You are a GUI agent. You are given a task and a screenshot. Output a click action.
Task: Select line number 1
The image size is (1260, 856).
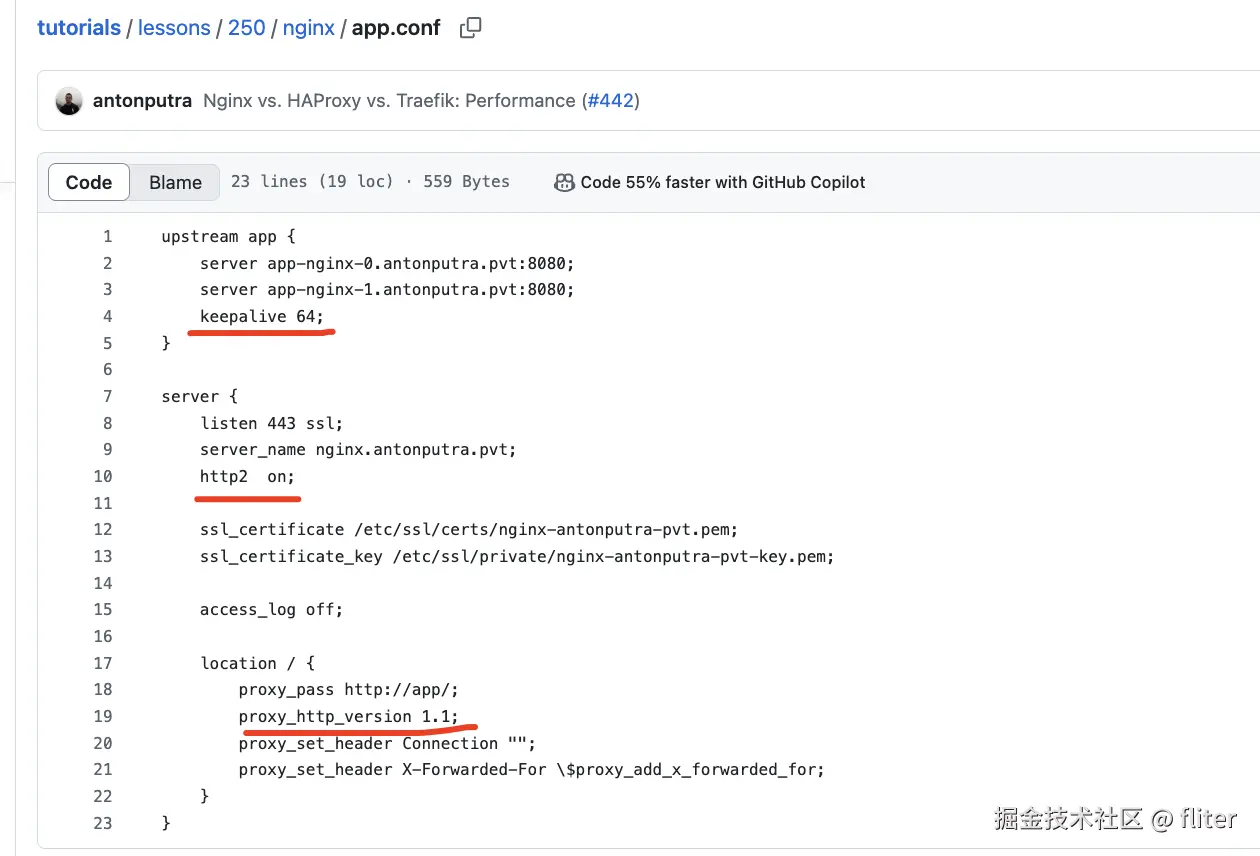(x=107, y=237)
